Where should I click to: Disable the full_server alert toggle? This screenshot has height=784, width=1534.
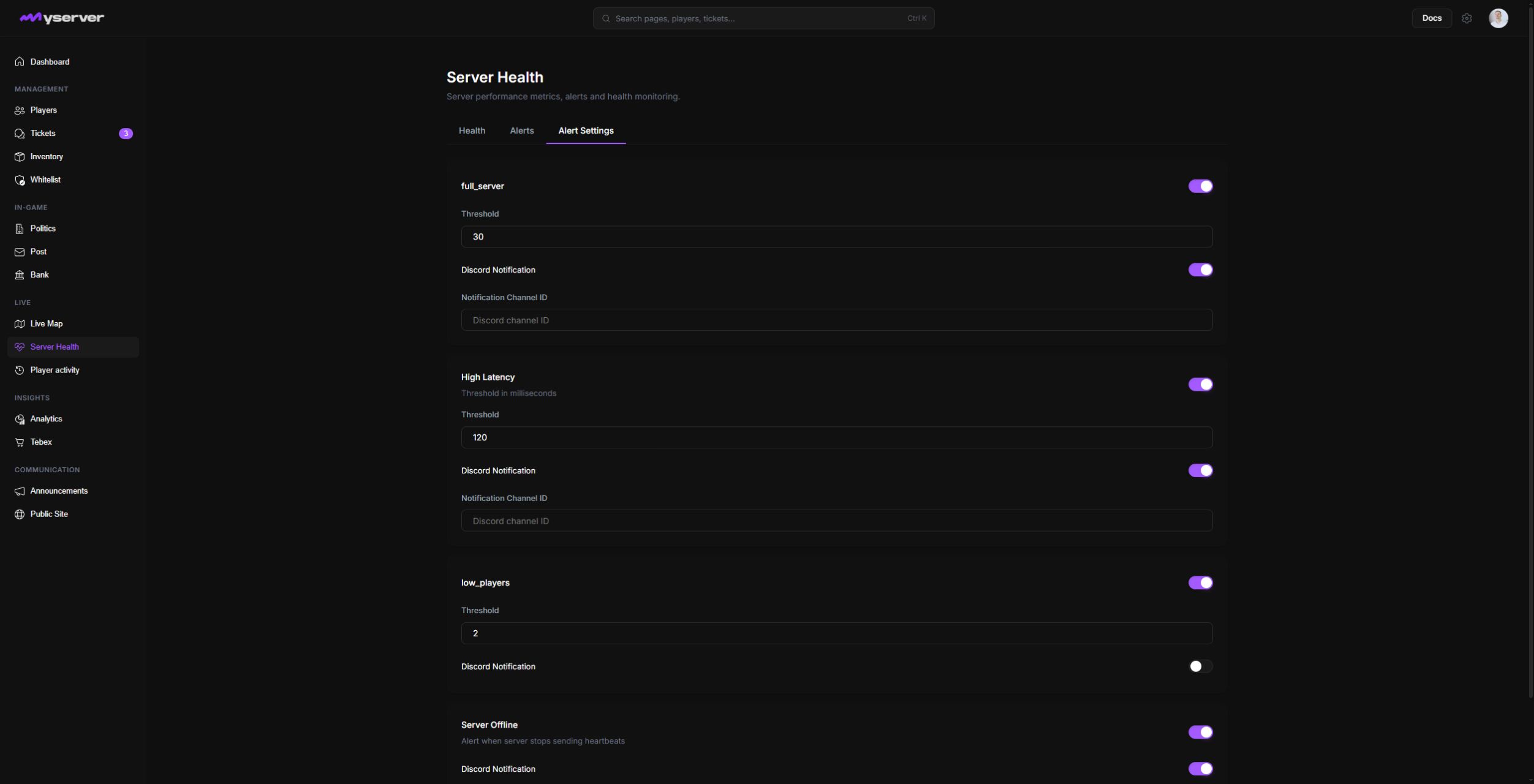pyautogui.click(x=1200, y=186)
